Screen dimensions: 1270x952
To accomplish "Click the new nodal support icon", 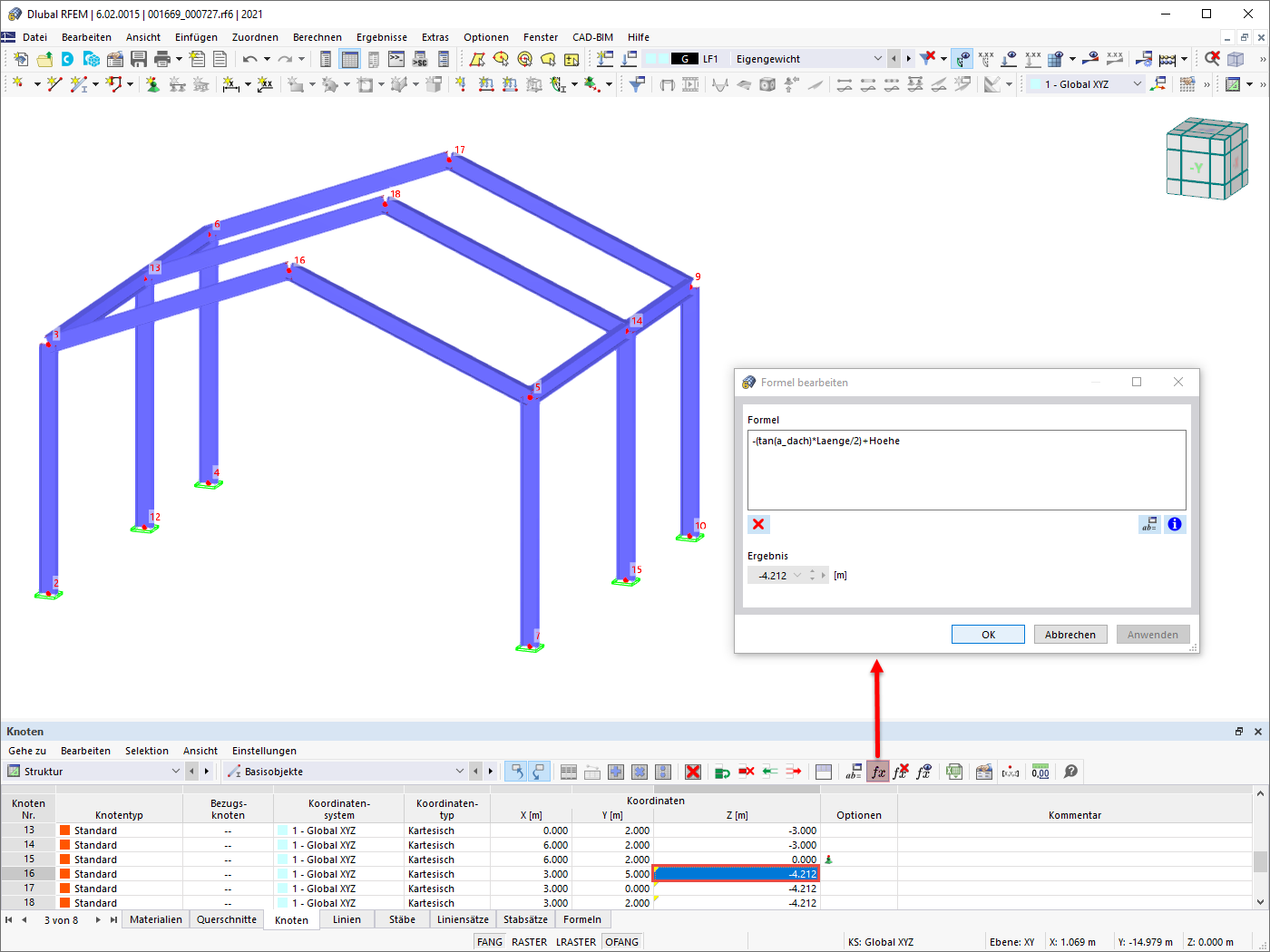I will tap(152, 84).
